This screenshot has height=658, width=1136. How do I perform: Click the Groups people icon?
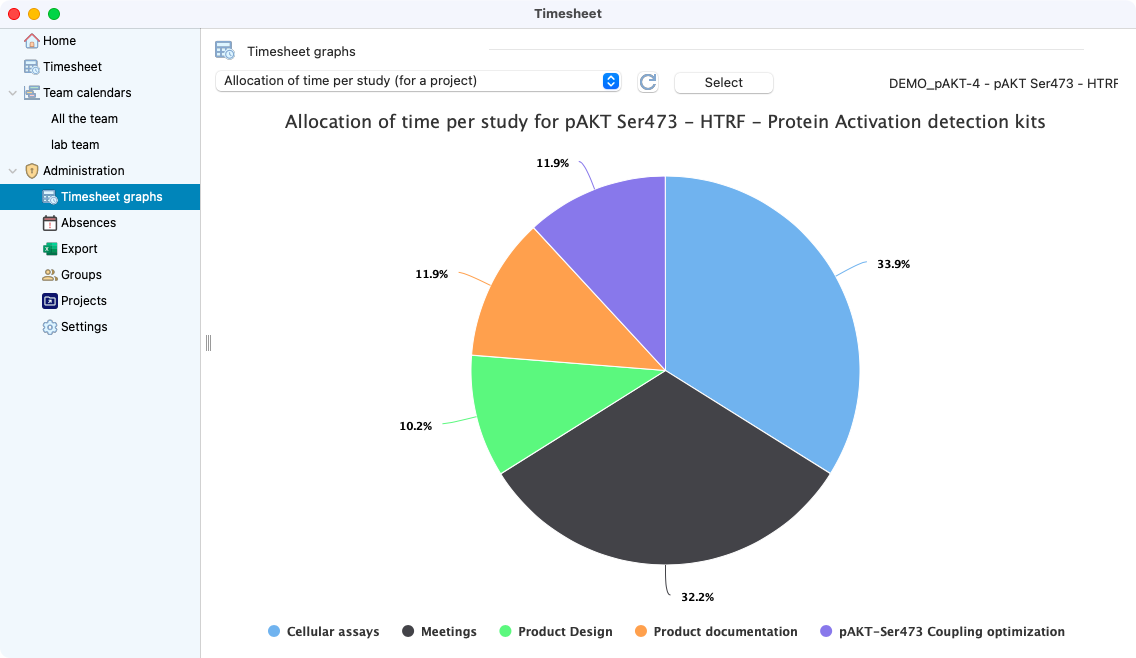49,275
